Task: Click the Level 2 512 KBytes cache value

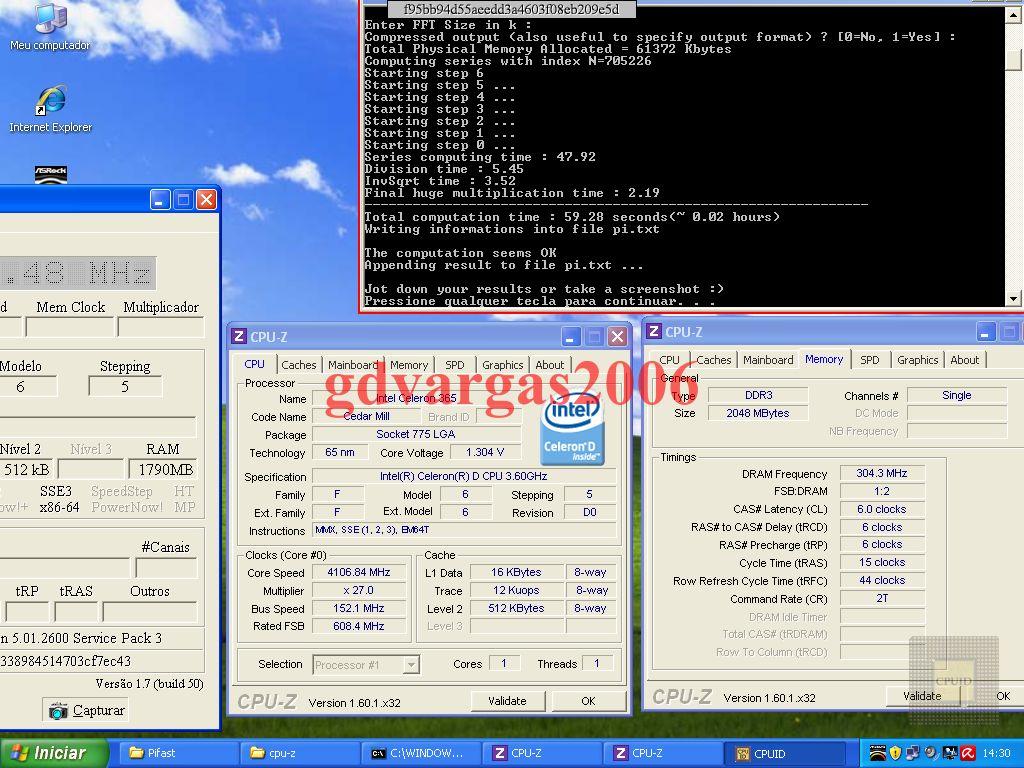Action: [516, 608]
